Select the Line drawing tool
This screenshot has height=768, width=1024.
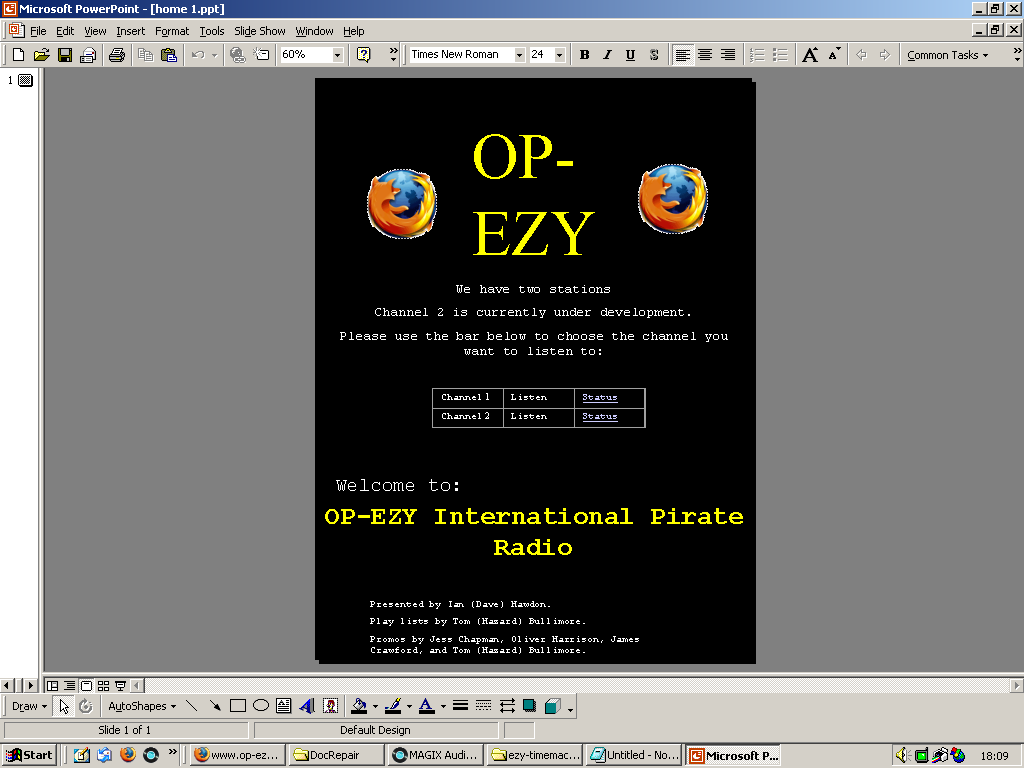point(191,706)
